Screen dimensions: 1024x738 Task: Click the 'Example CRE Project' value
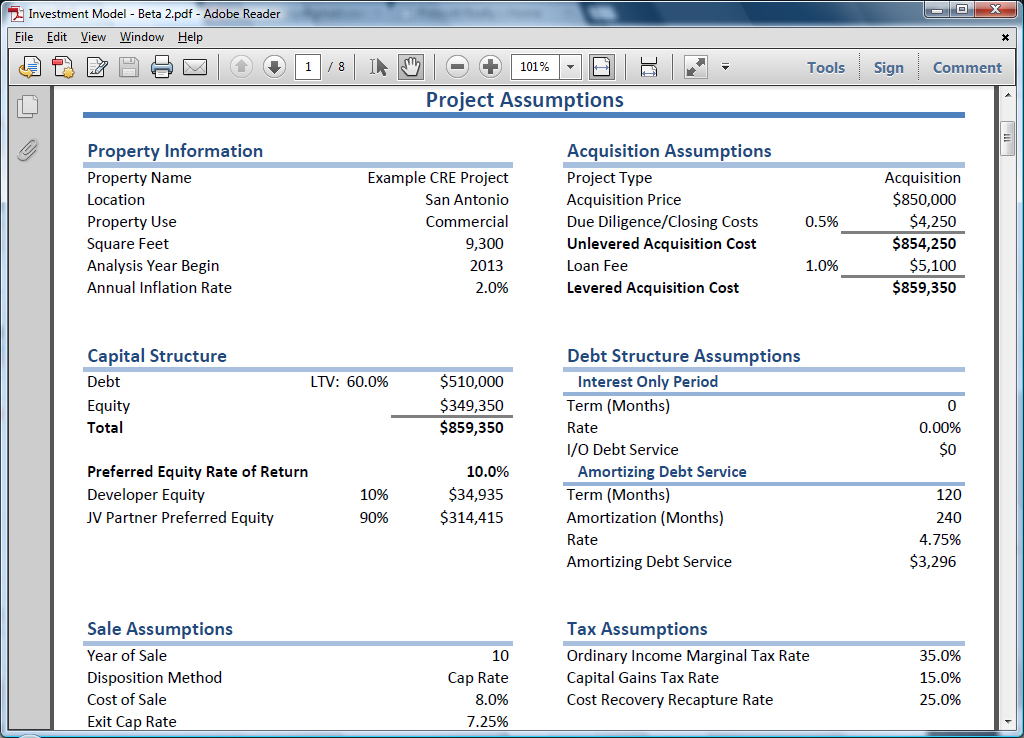(x=438, y=178)
